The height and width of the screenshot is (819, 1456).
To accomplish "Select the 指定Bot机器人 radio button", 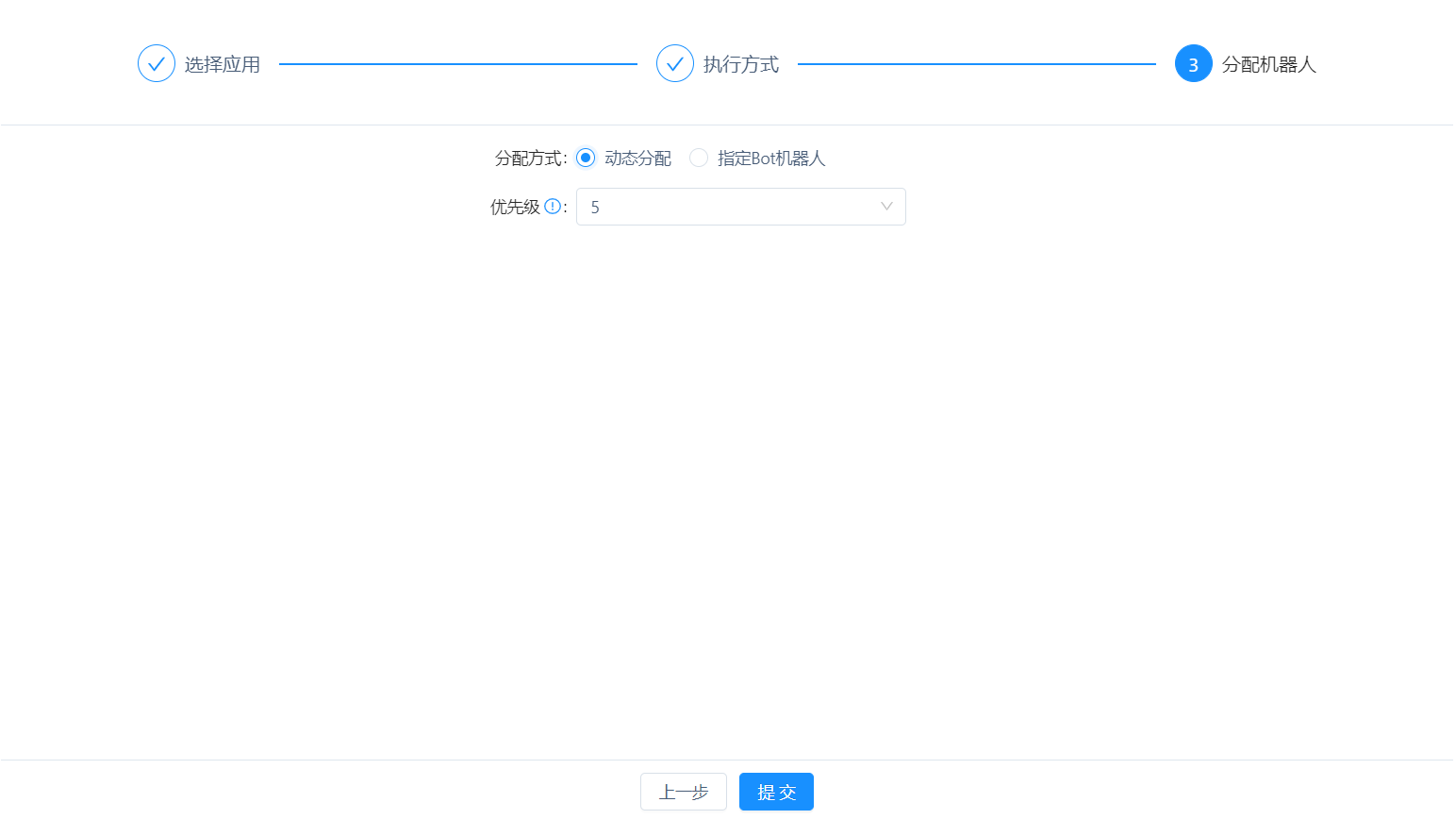I will (x=699, y=158).
